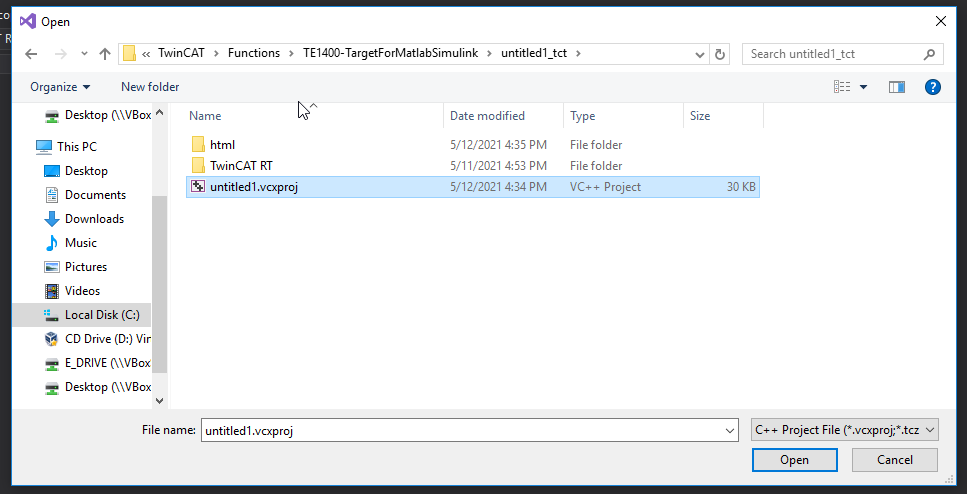Sort by Date modified column
This screenshot has height=494, width=967.
(487, 116)
